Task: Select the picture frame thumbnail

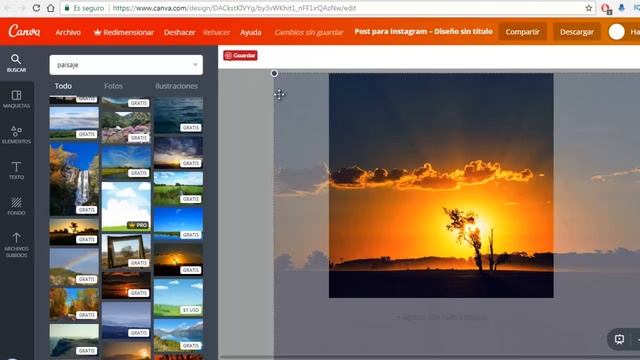Action: [x=126, y=251]
